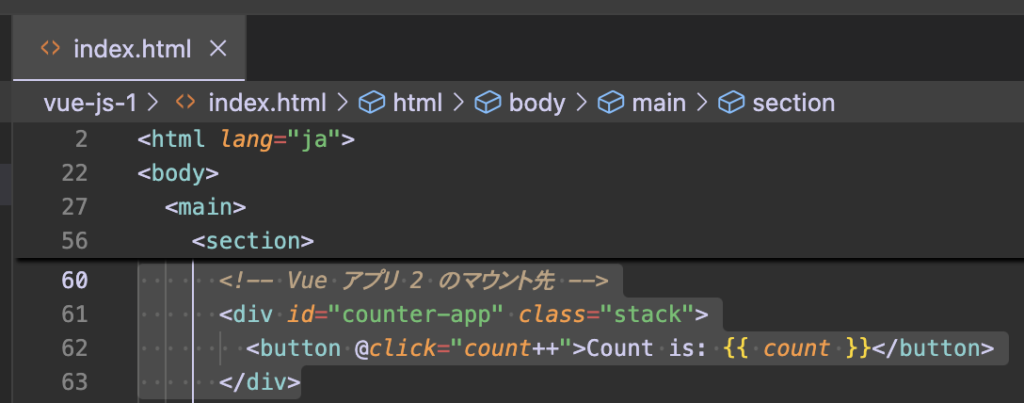Click the HTML file icon in tab
Screen dimensions: 1024x403
[50, 48]
